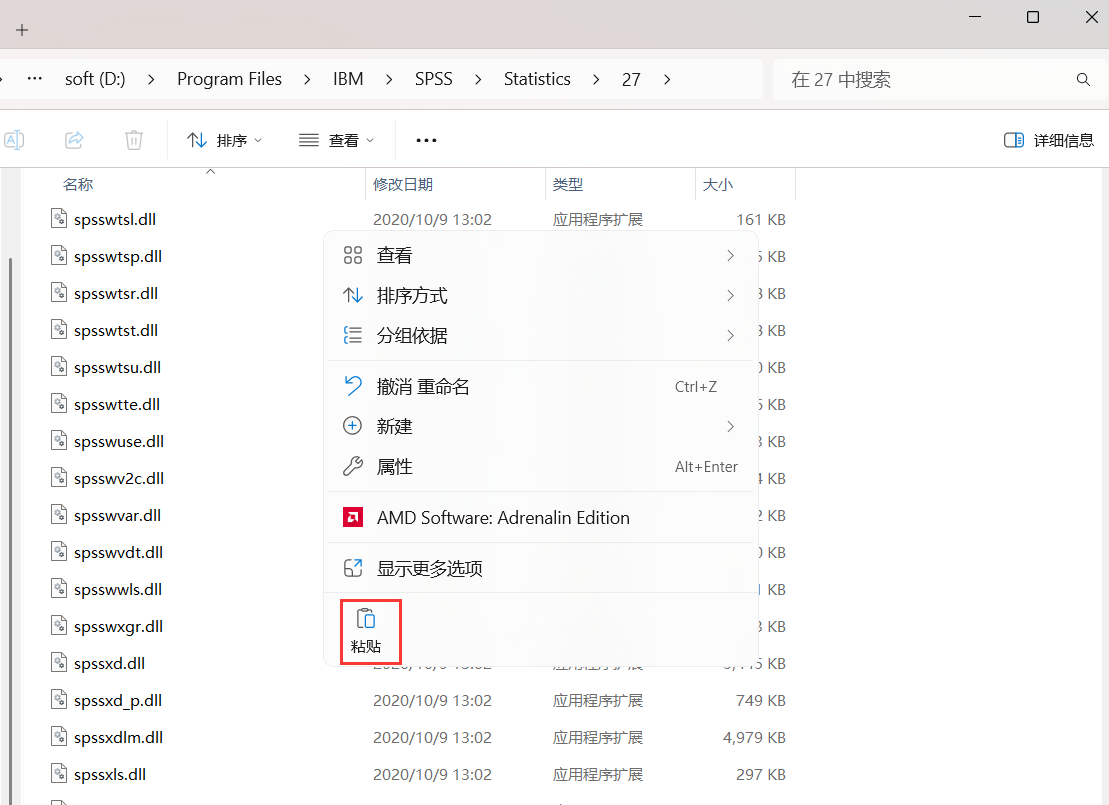Click the spssxls.dll file icon

click(60, 773)
